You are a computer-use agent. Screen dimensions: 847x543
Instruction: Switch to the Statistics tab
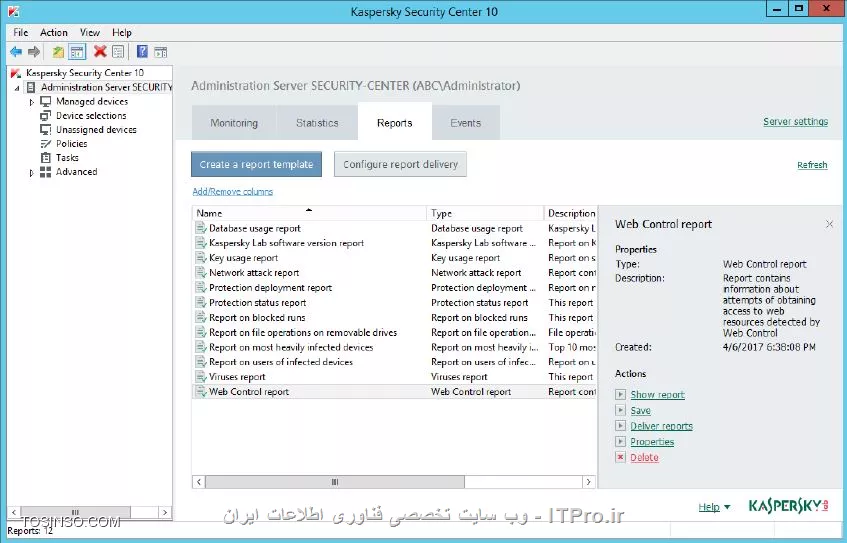(x=317, y=123)
